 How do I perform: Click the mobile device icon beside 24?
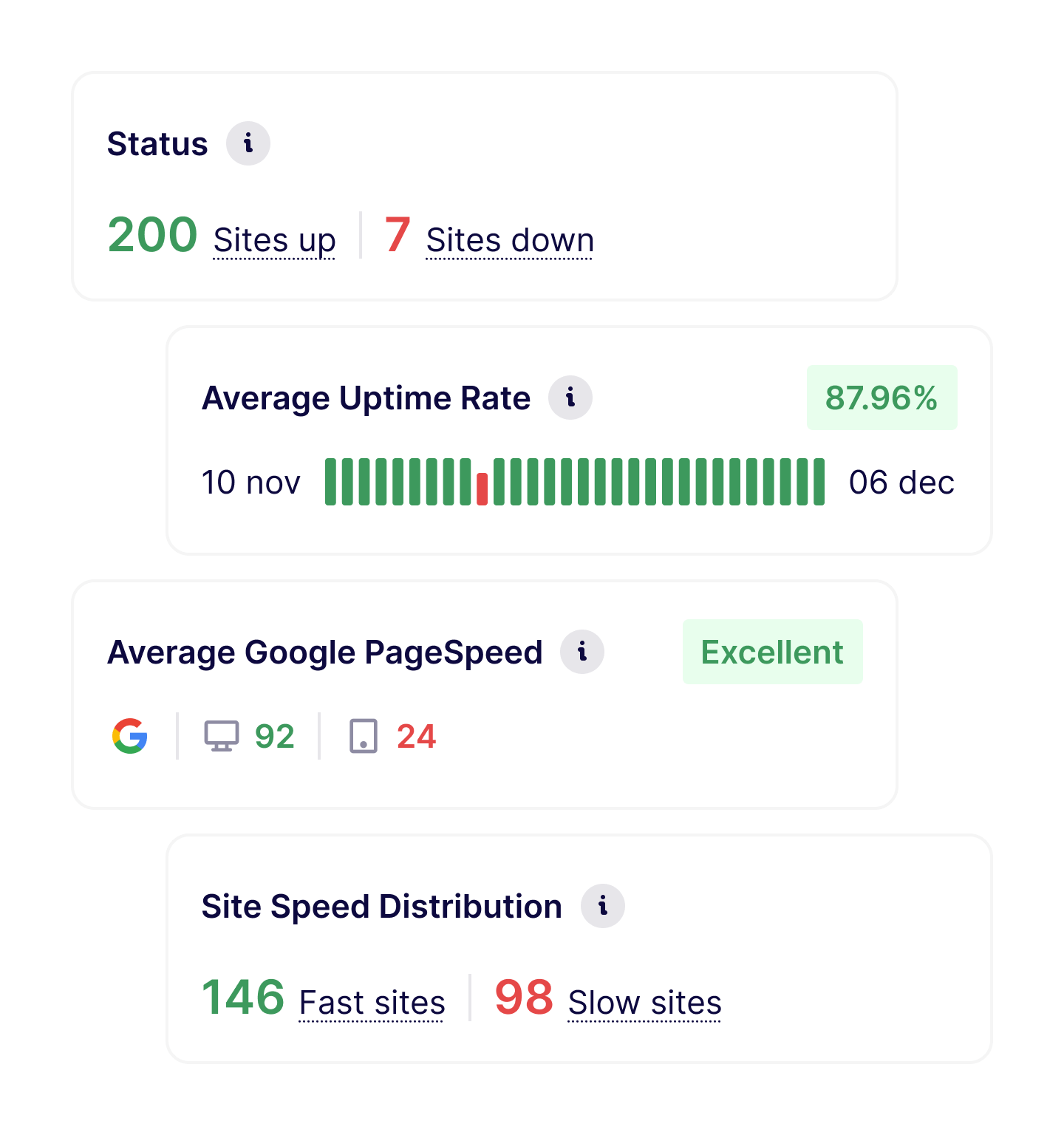coord(364,735)
